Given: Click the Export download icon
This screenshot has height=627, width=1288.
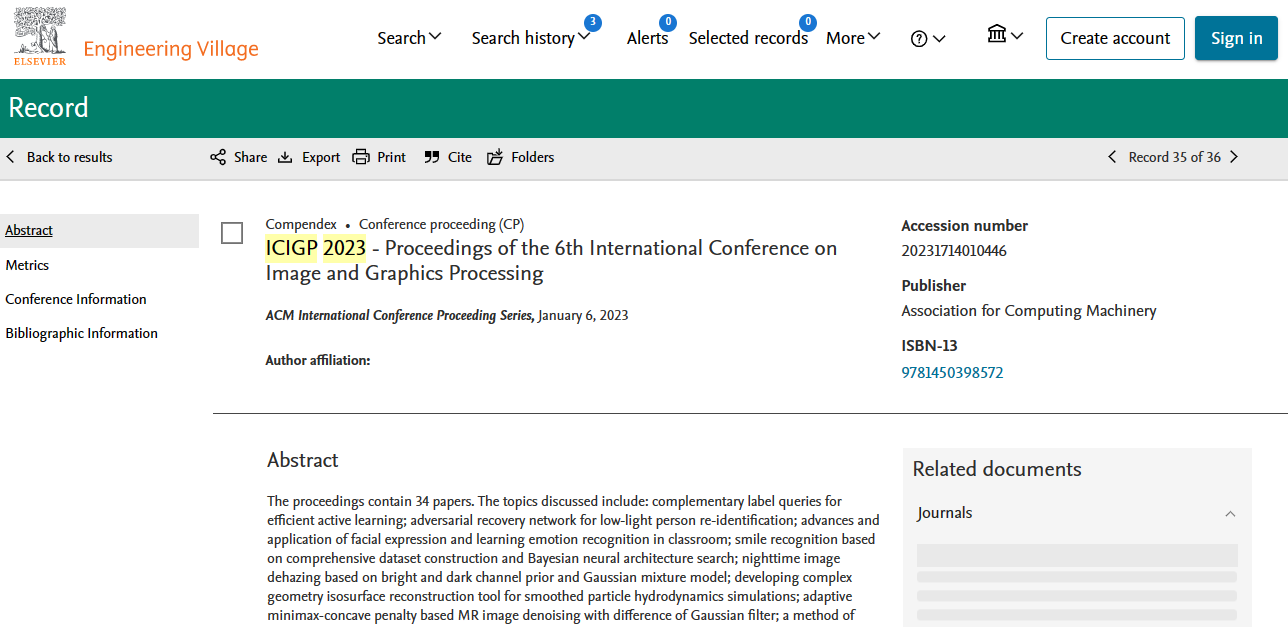Looking at the screenshot, I should [285, 157].
